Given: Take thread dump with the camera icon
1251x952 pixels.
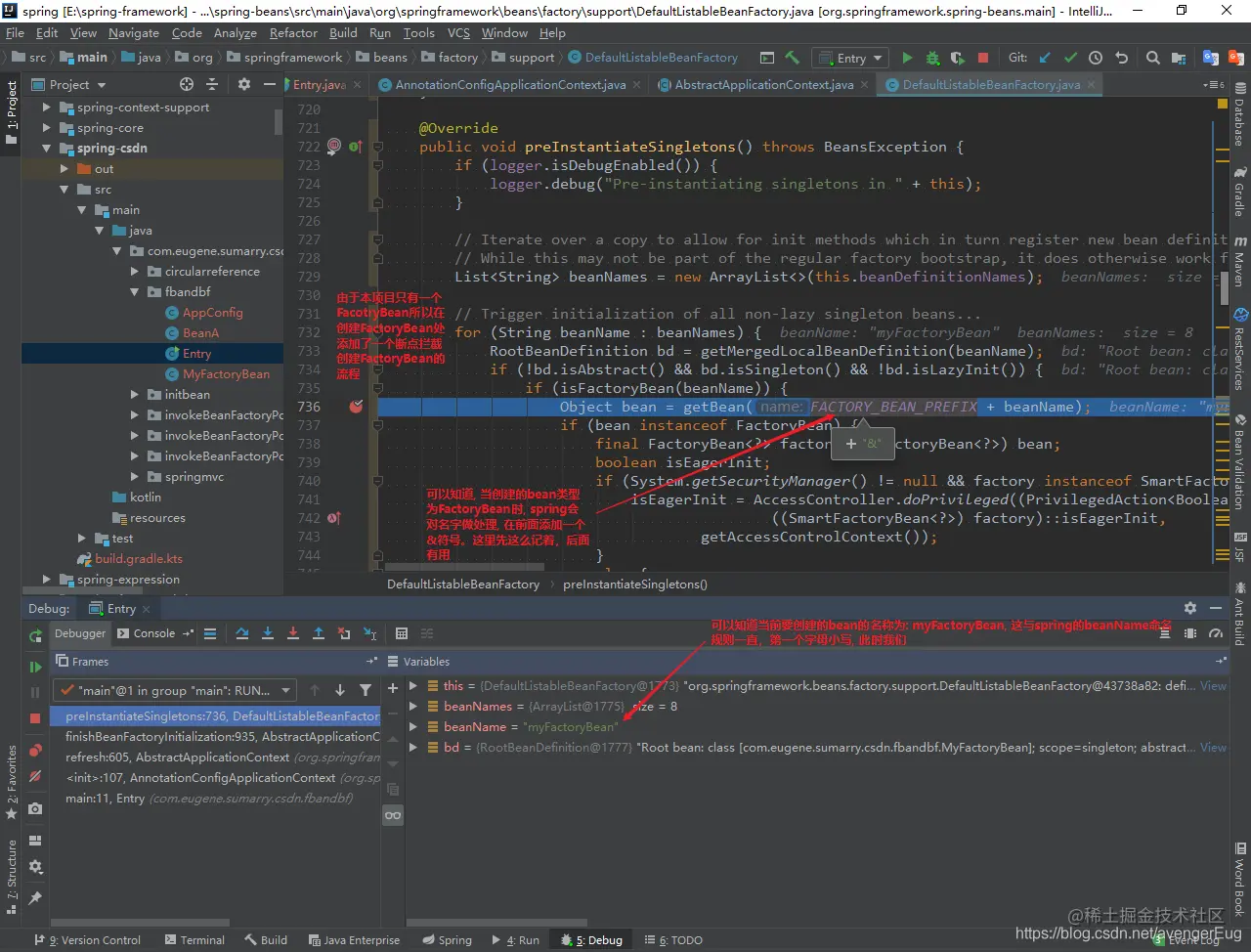Looking at the screenshot, I should click(35, 808).
